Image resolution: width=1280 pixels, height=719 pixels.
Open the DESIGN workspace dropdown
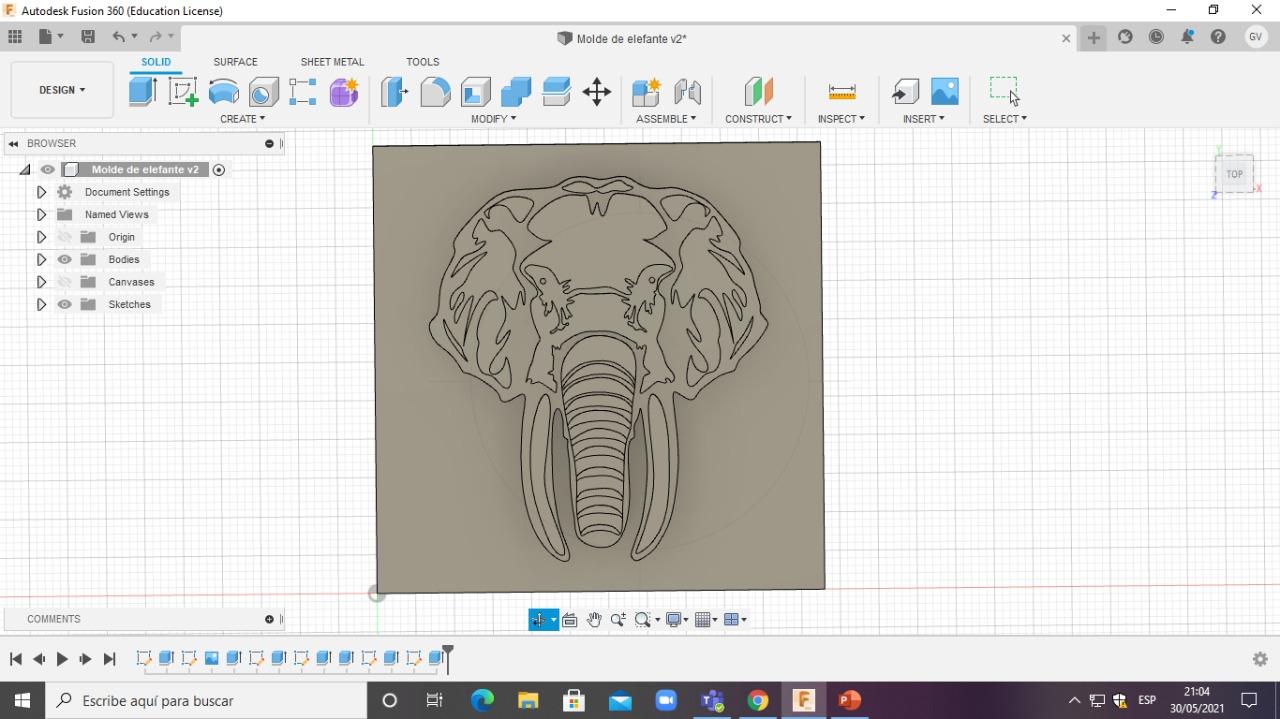tap(62, 90)
